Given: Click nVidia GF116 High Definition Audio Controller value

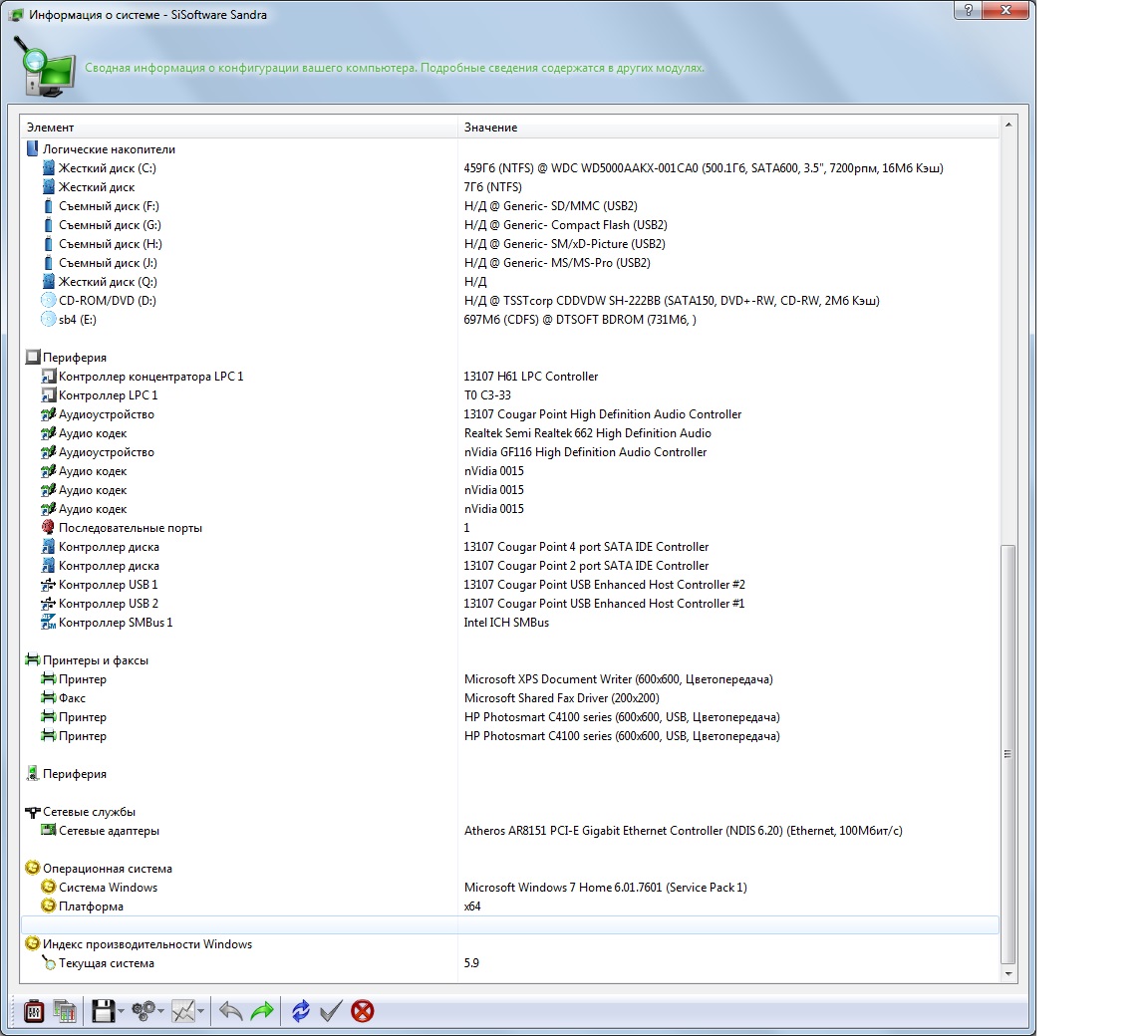Looking at the screenshot, I should [x=586, y=452].
